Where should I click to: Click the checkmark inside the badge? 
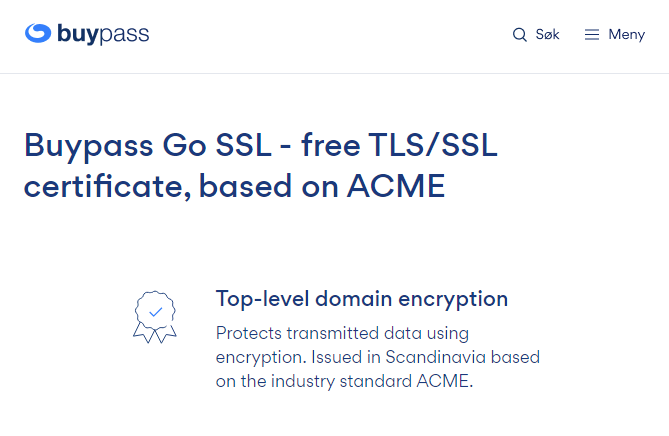click(155, 311)
